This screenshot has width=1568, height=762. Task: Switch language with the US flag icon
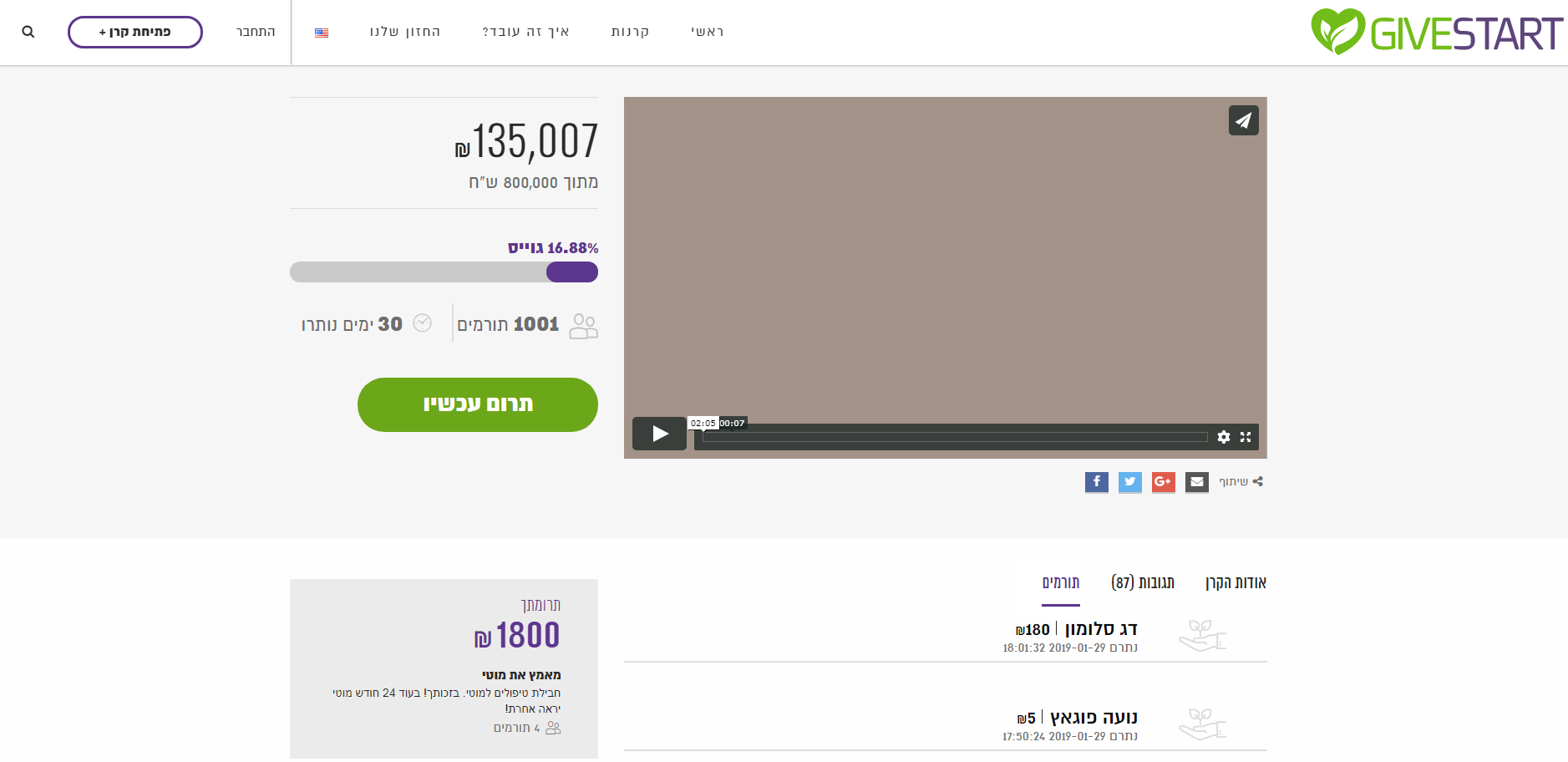click(322, 33)
